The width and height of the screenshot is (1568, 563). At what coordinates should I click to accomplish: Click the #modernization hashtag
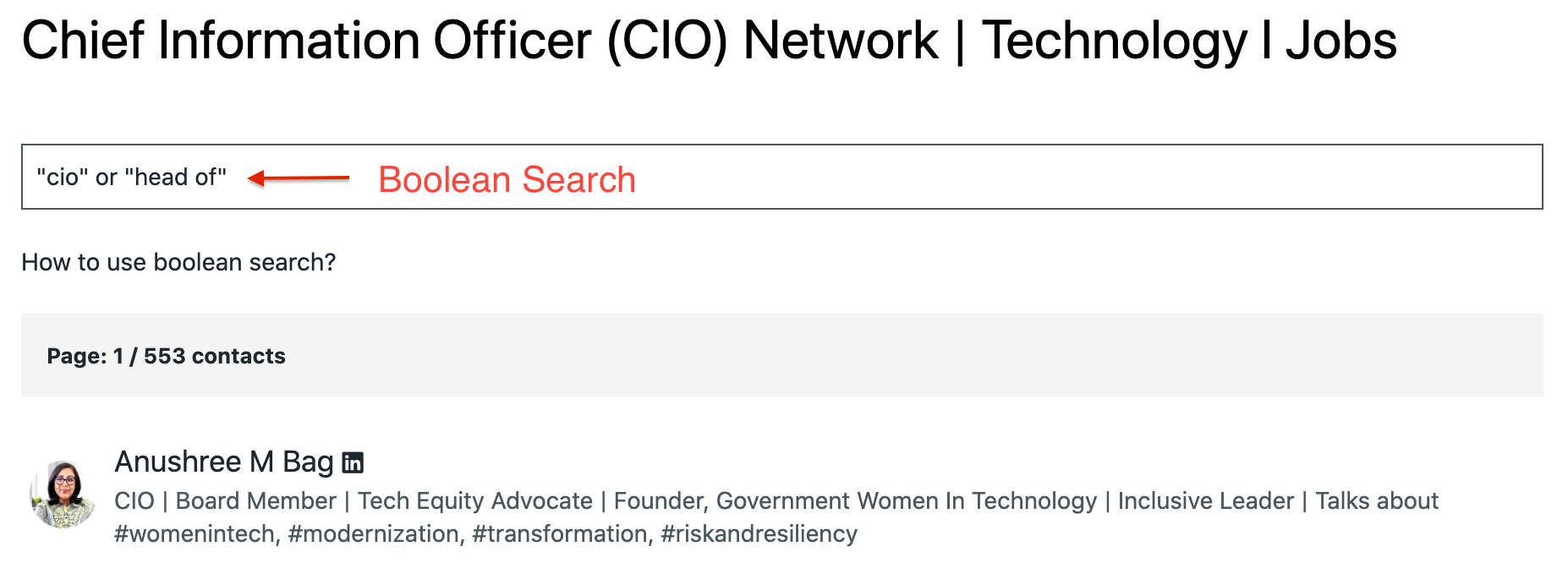coord(376,534)
